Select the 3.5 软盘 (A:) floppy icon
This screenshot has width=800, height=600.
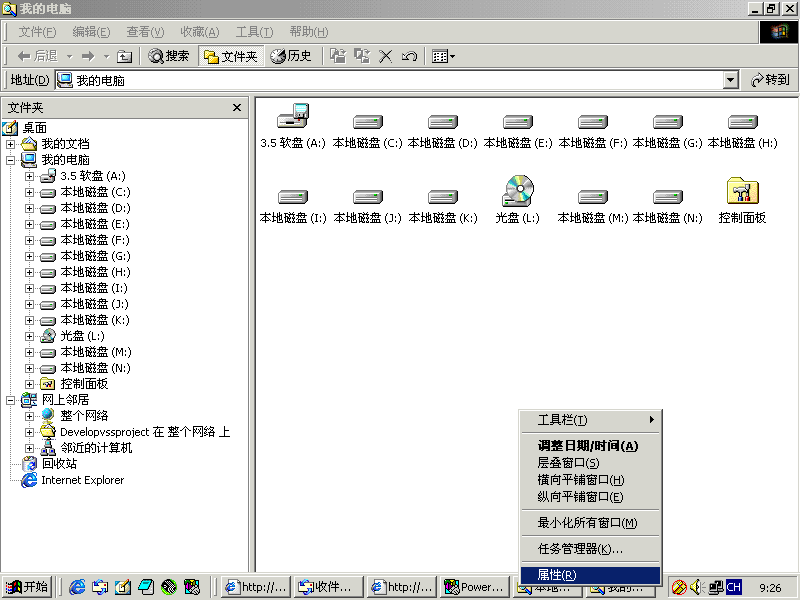[293, 118]
